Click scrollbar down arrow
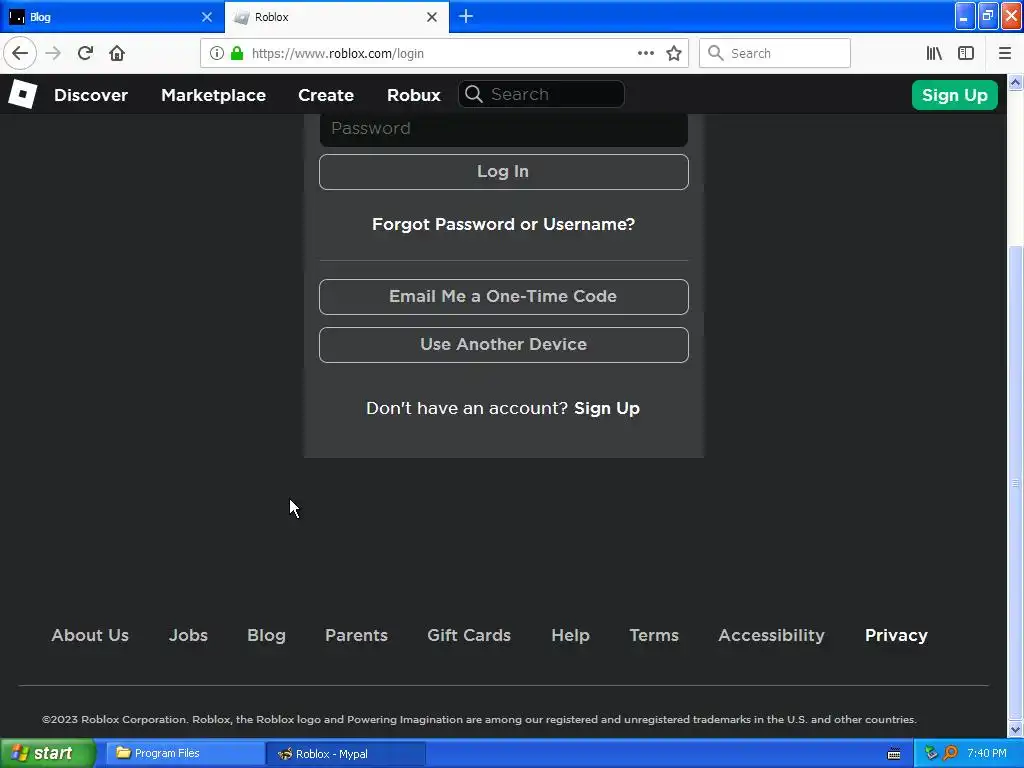1024x768 pixels. point(1016,729)
